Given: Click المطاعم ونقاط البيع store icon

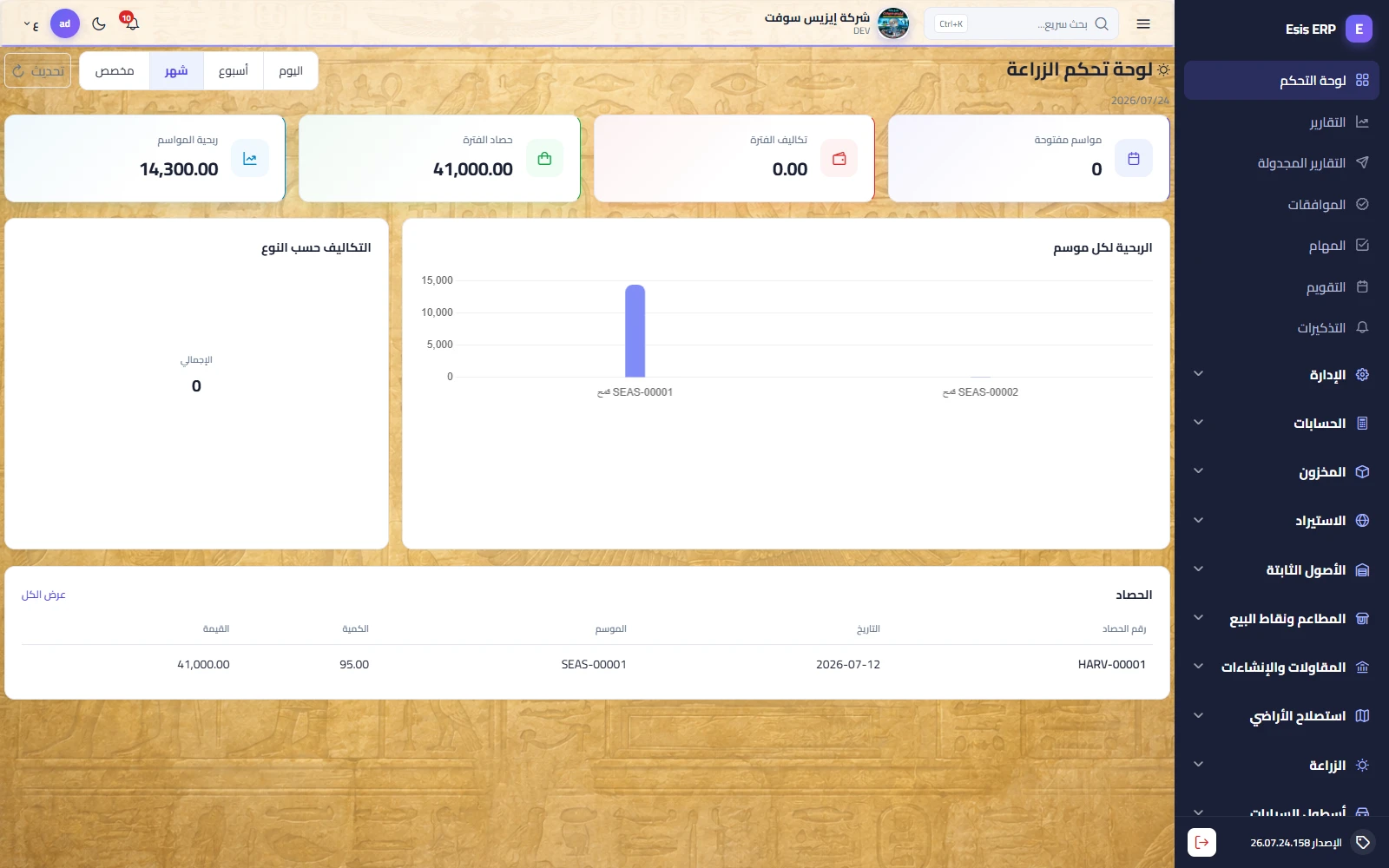Looking at the screenshot, I should (x=1362, y=618).
